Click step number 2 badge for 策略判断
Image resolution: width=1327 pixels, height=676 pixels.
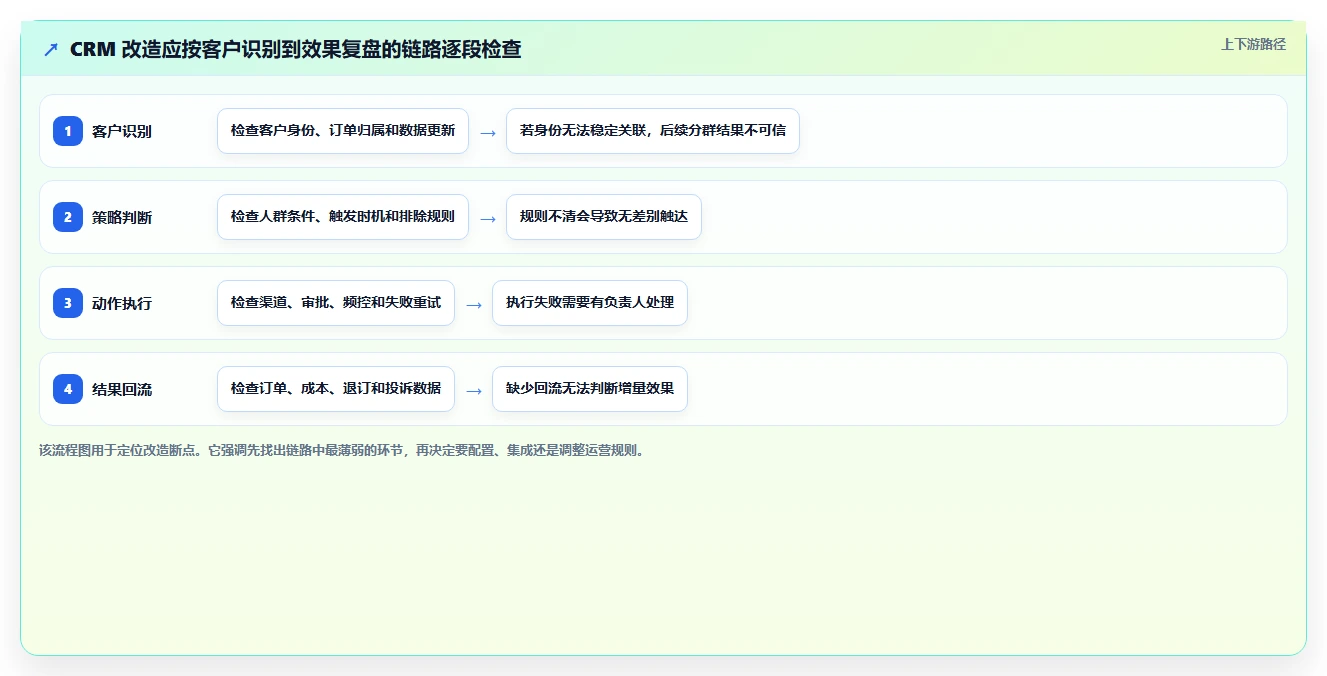coord(68,217)
